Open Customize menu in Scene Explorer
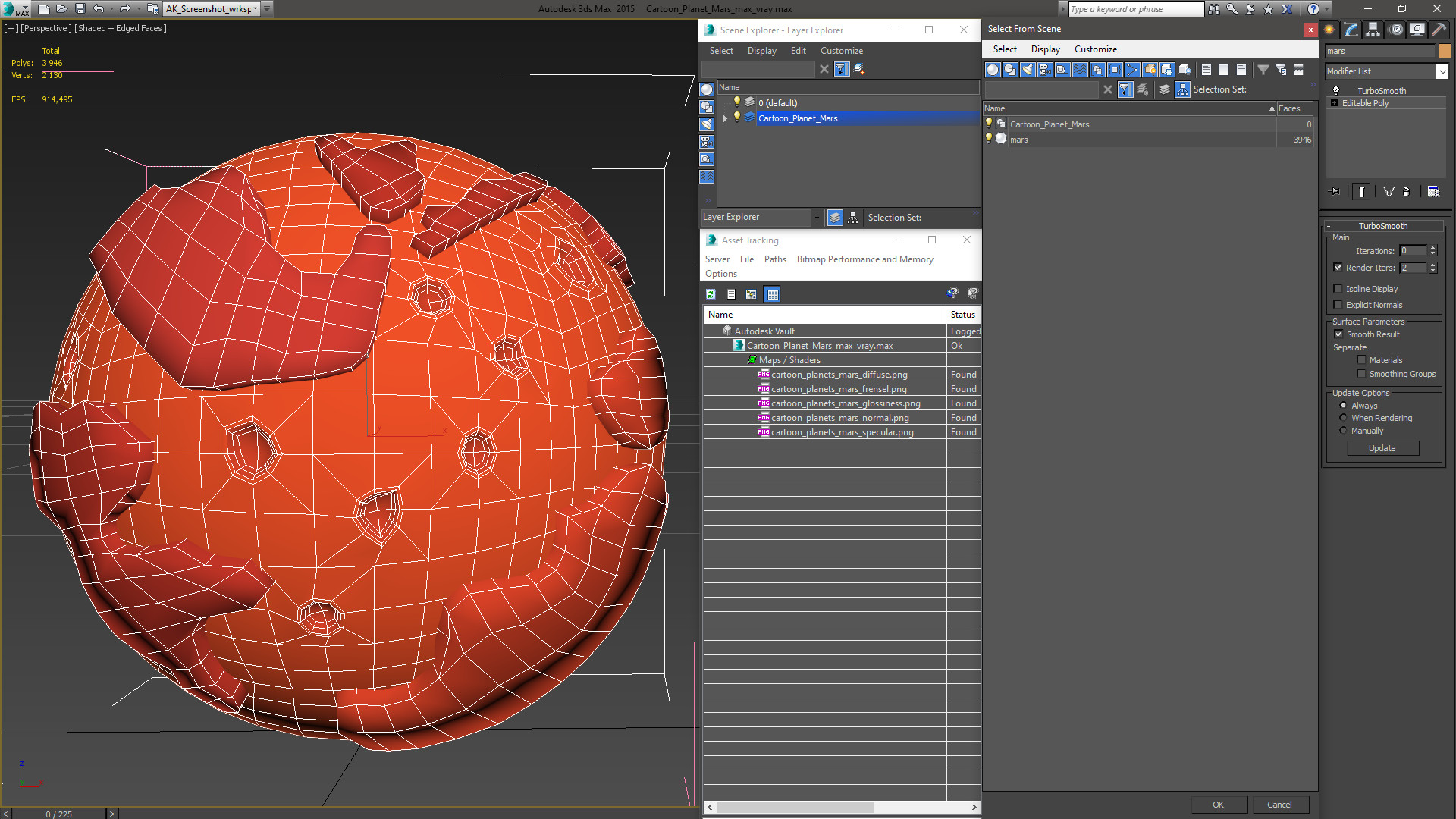 [x=841, y=51]
